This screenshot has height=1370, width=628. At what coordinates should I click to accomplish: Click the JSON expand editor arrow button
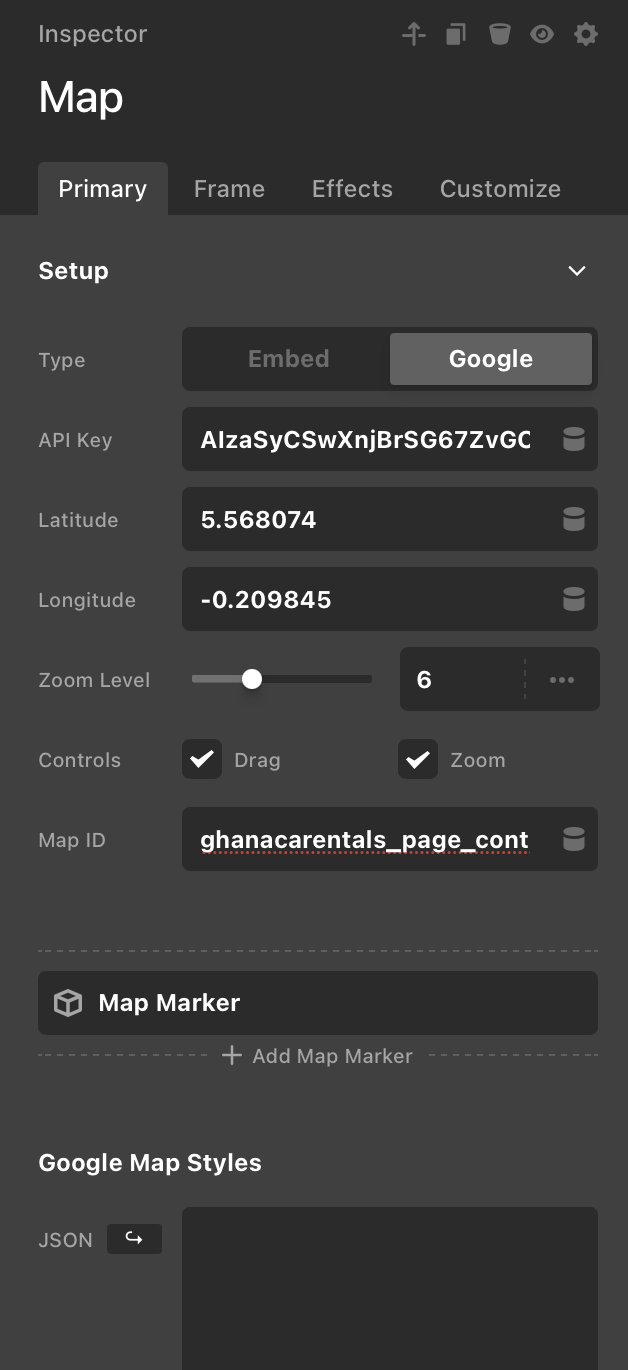pyautogui.click(x=134, y=1239)
